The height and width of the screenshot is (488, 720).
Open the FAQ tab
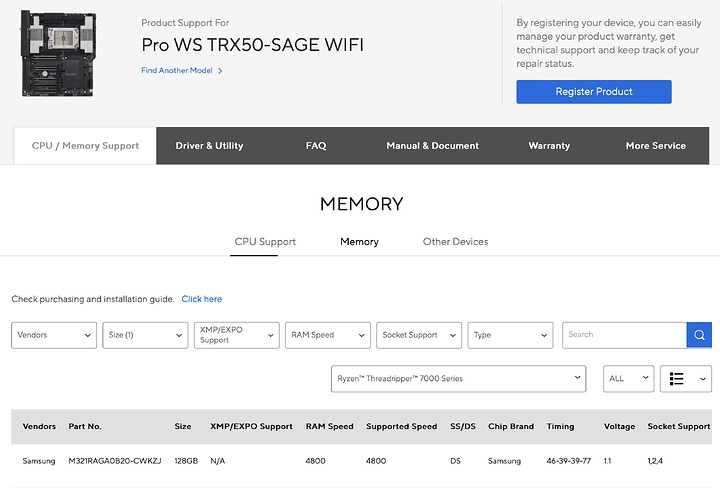(x=316, y=146)
